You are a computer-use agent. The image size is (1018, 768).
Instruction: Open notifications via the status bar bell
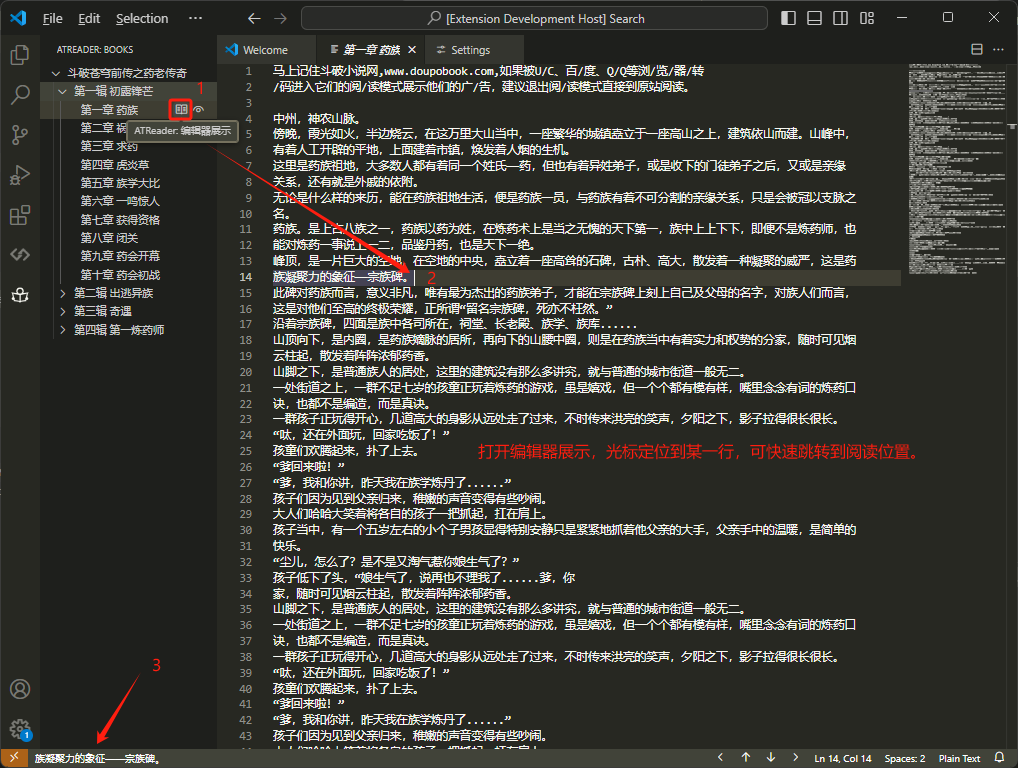pyautogui.click(x=999, y=757)
